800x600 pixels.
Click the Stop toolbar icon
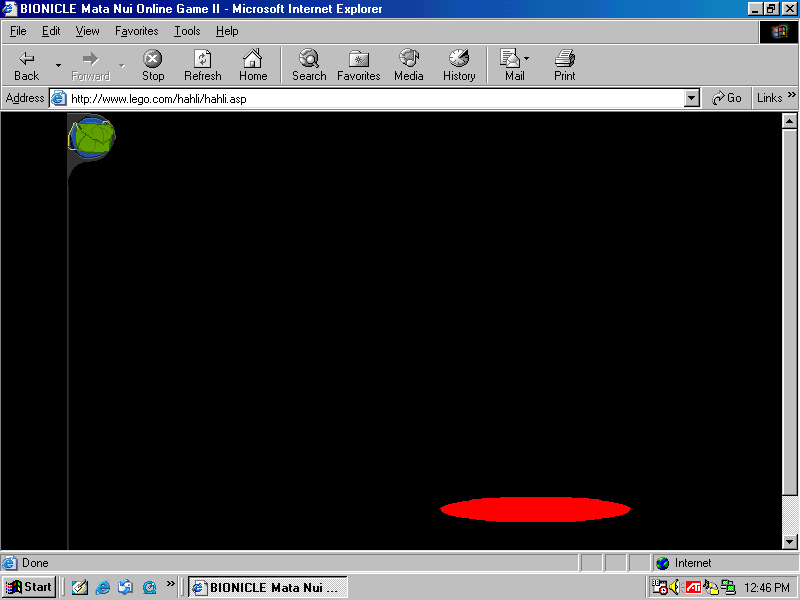[x=152, y=65]
